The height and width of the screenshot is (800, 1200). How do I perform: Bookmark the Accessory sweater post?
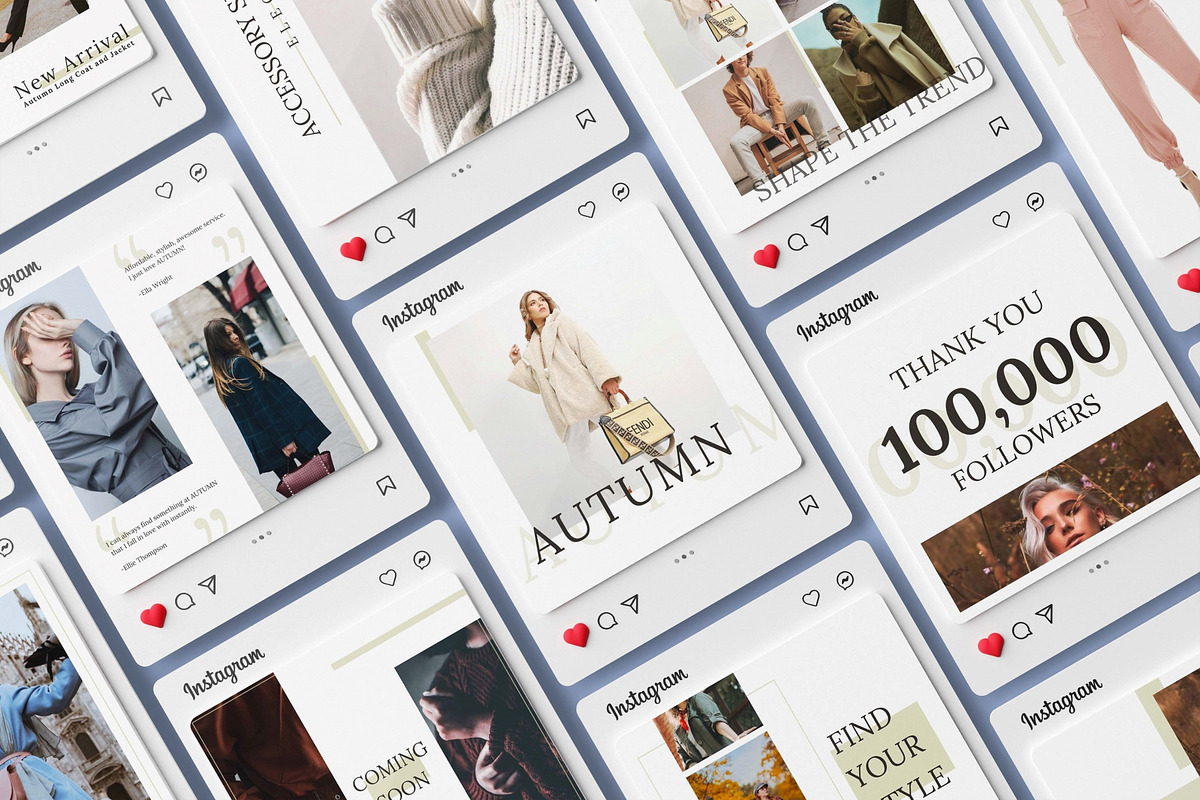click(x=586, y=118)
